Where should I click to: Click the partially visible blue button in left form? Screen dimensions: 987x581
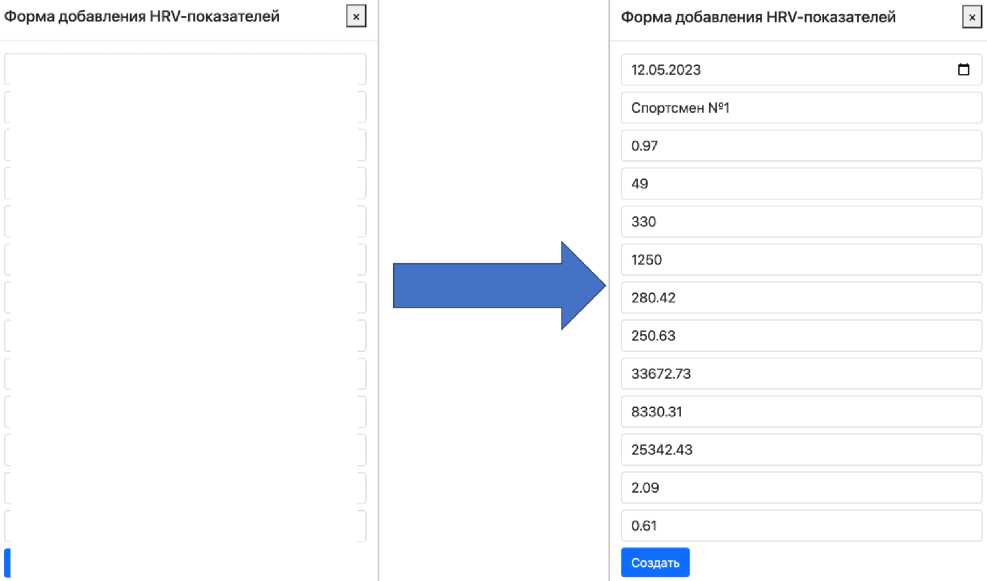[x=7, y=562]
